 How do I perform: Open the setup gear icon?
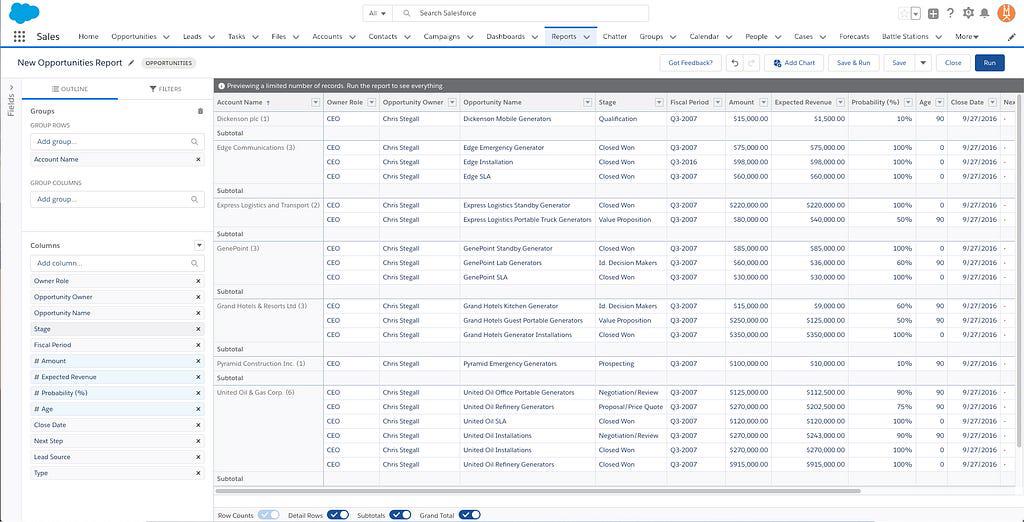click(967, 13)
